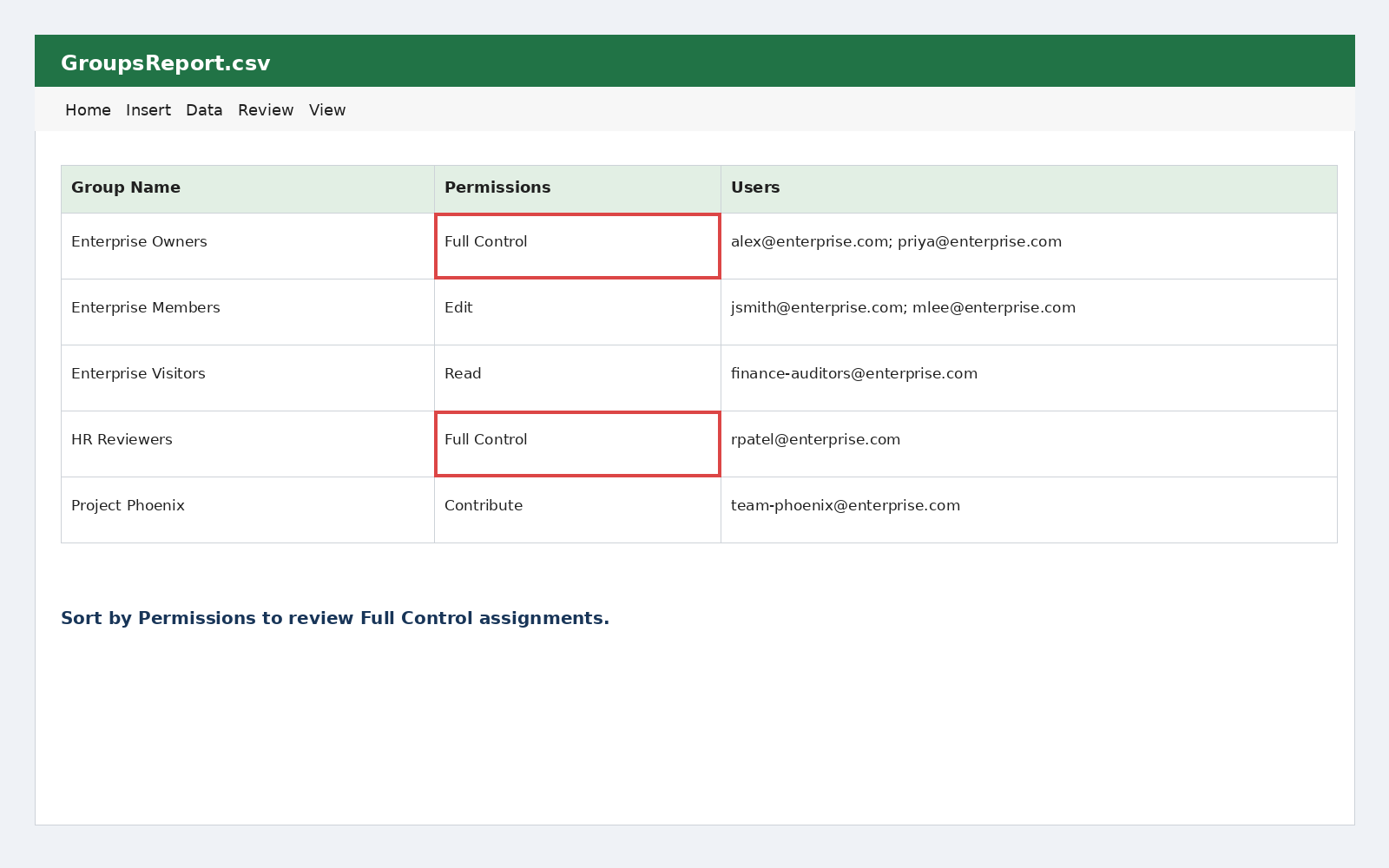Screen dimensions: 1389x868
Task: Click the team-phoenix@enterprise.com cell
Action: pos(1029,510)
